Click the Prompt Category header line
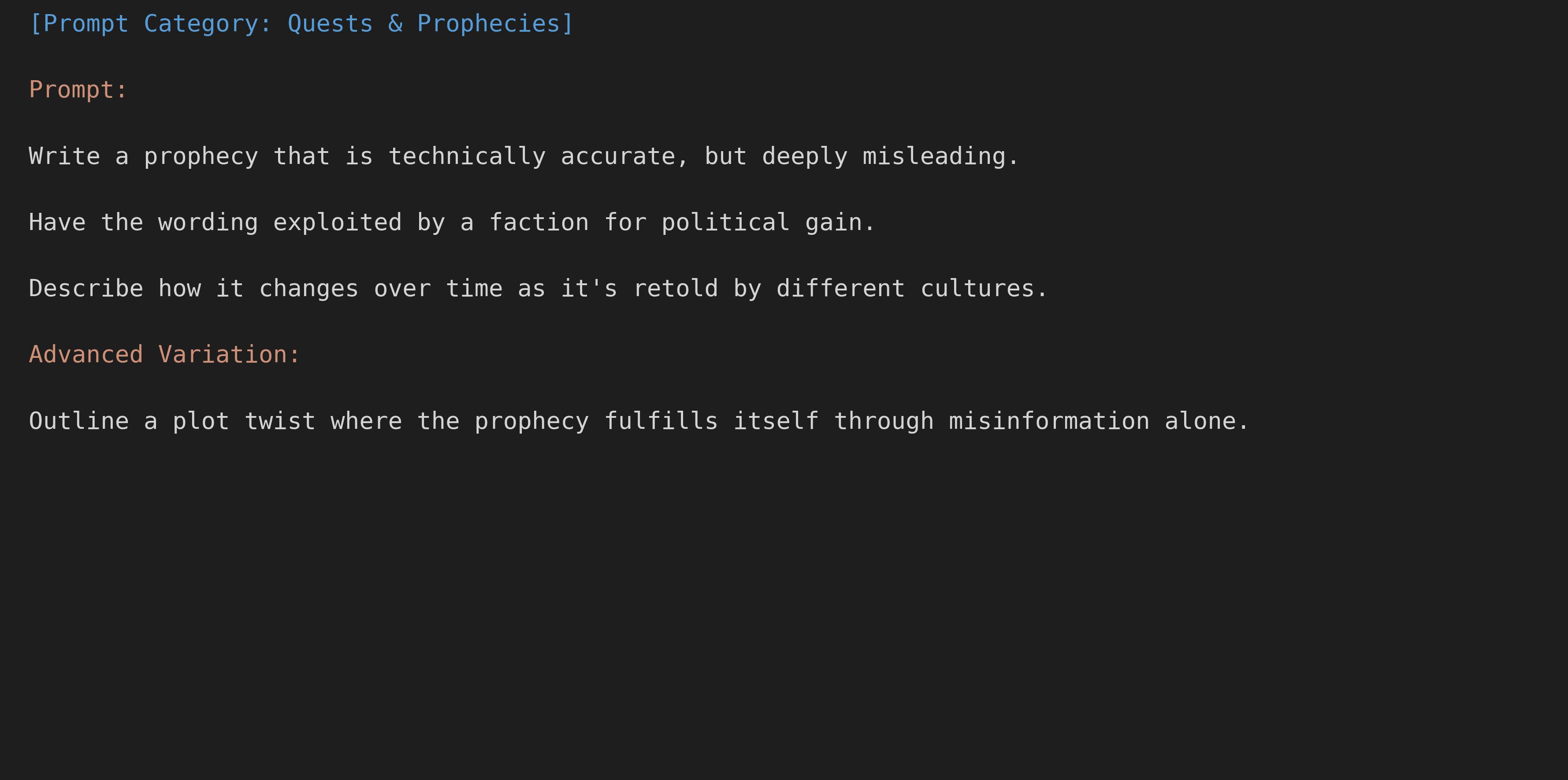Screen dimensions: 1568x780 pyautogui.click(x=301, y=24)
